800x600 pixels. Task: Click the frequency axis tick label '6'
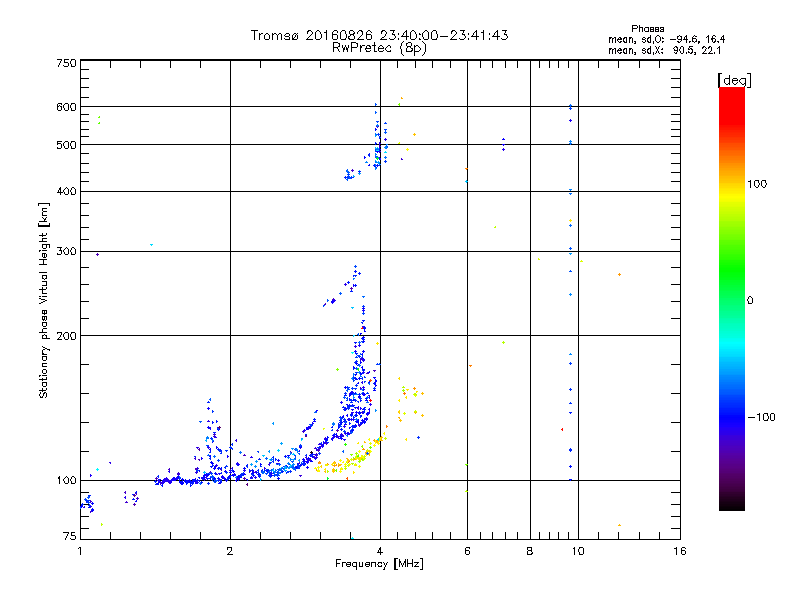point(467,551)
